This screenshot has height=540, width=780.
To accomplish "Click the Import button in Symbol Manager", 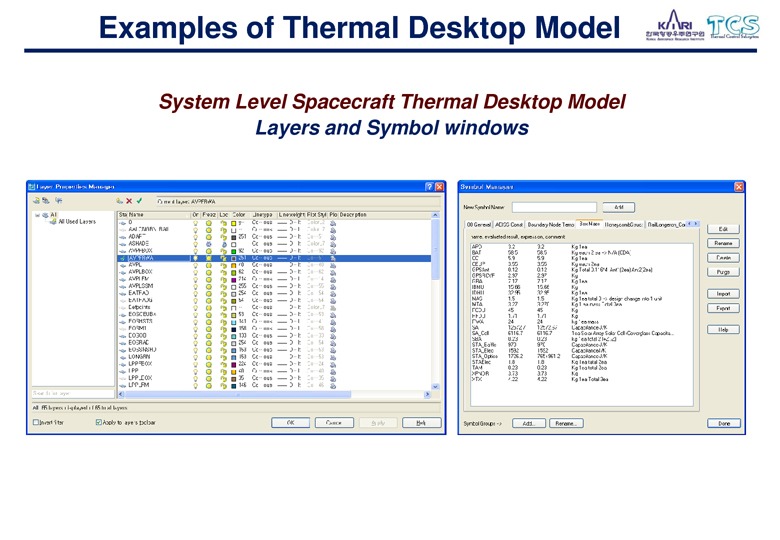I will (x=723, y=294).
